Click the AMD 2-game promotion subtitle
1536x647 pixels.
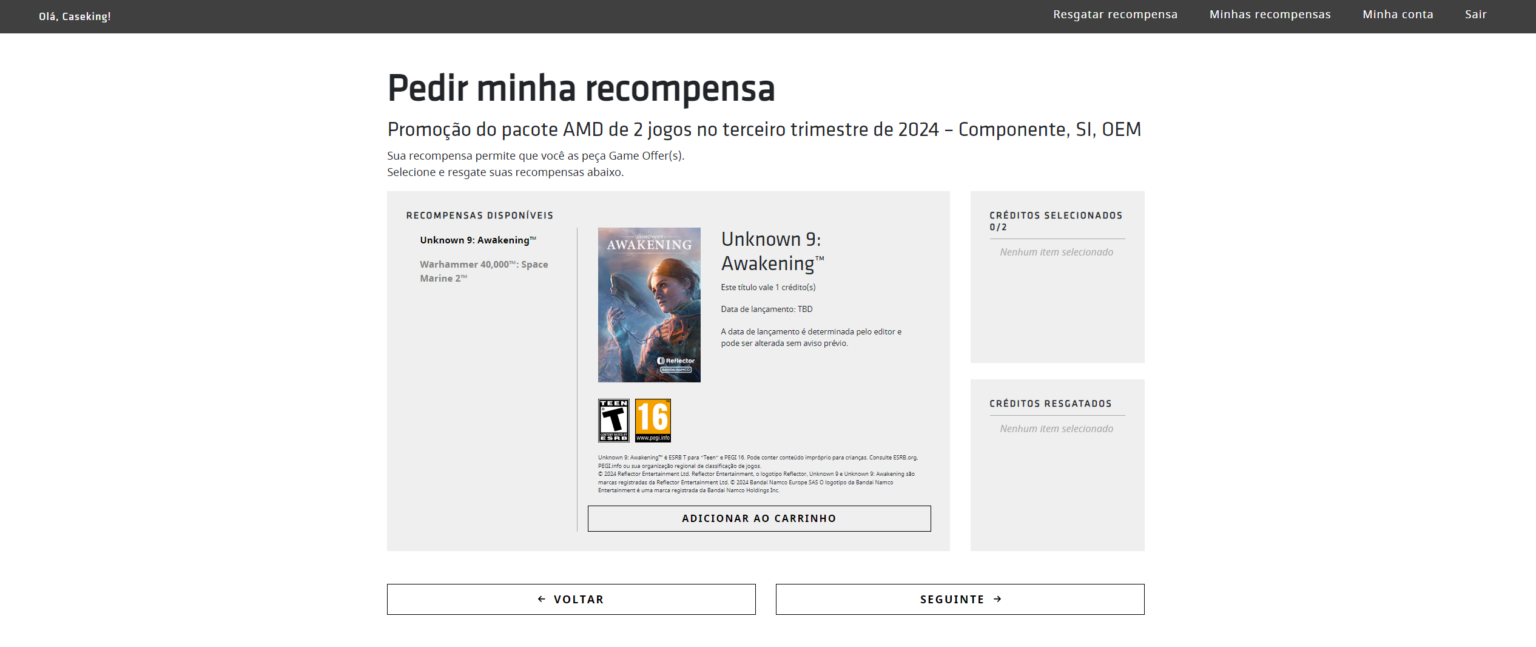tap(764, 130)
